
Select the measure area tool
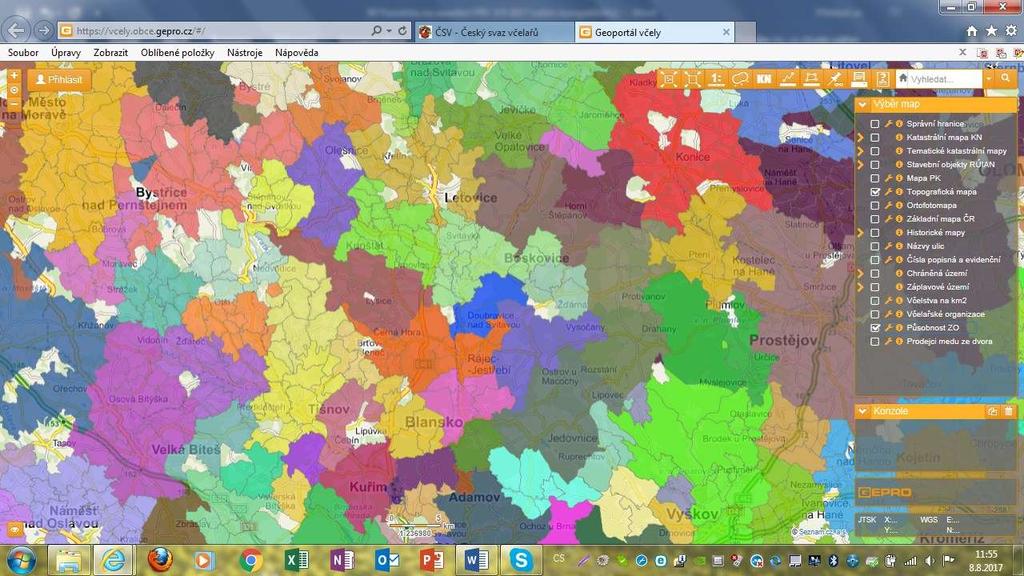(x=811, y=79)
